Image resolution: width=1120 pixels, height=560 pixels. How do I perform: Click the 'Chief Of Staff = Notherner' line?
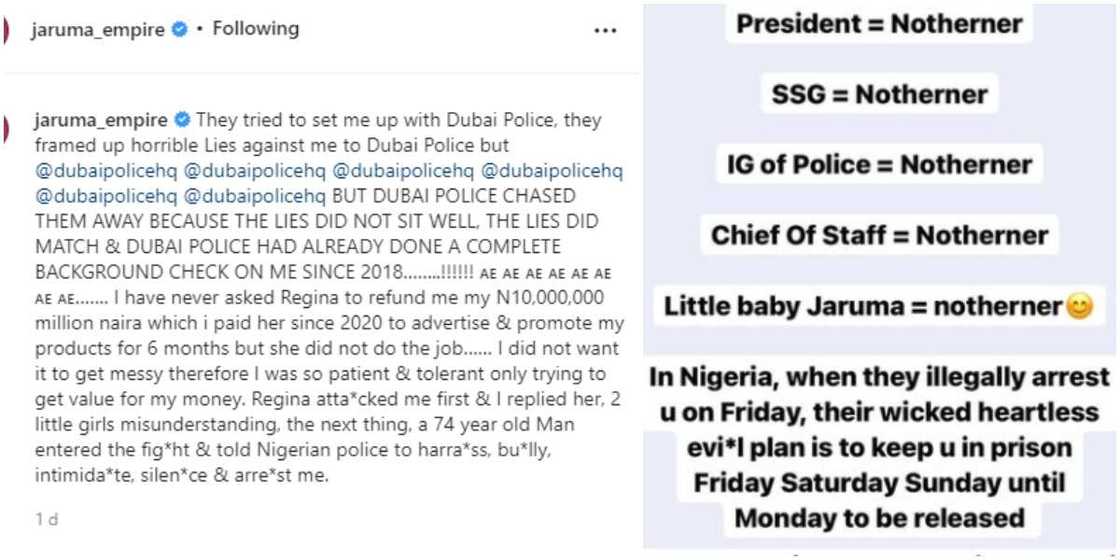point(880,236)
